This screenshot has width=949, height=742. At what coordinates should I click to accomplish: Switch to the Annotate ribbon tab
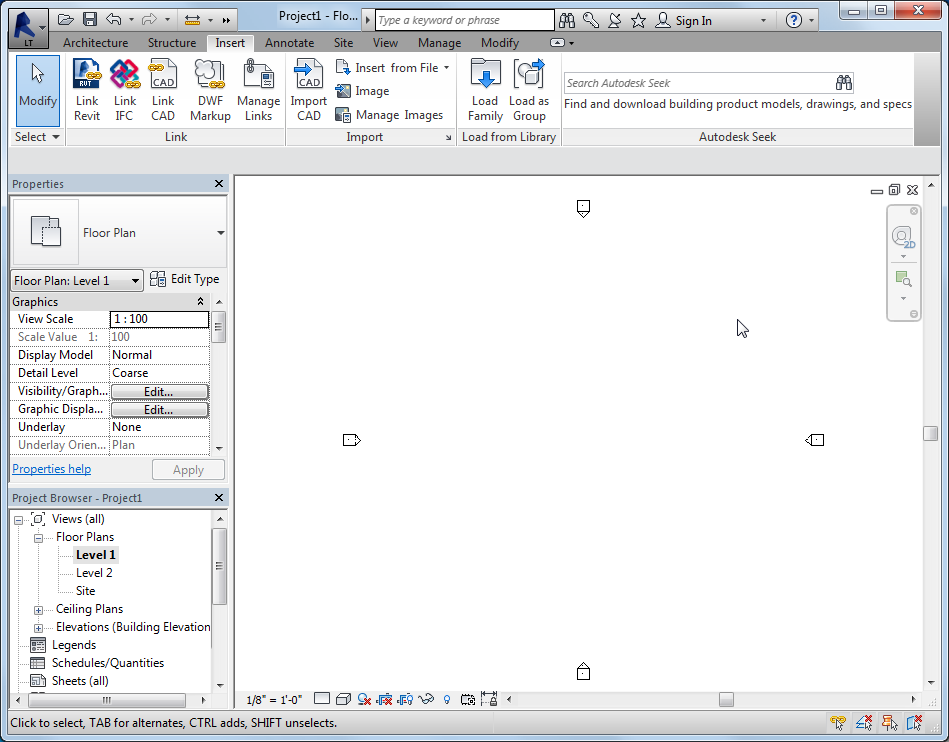[289, 43]
